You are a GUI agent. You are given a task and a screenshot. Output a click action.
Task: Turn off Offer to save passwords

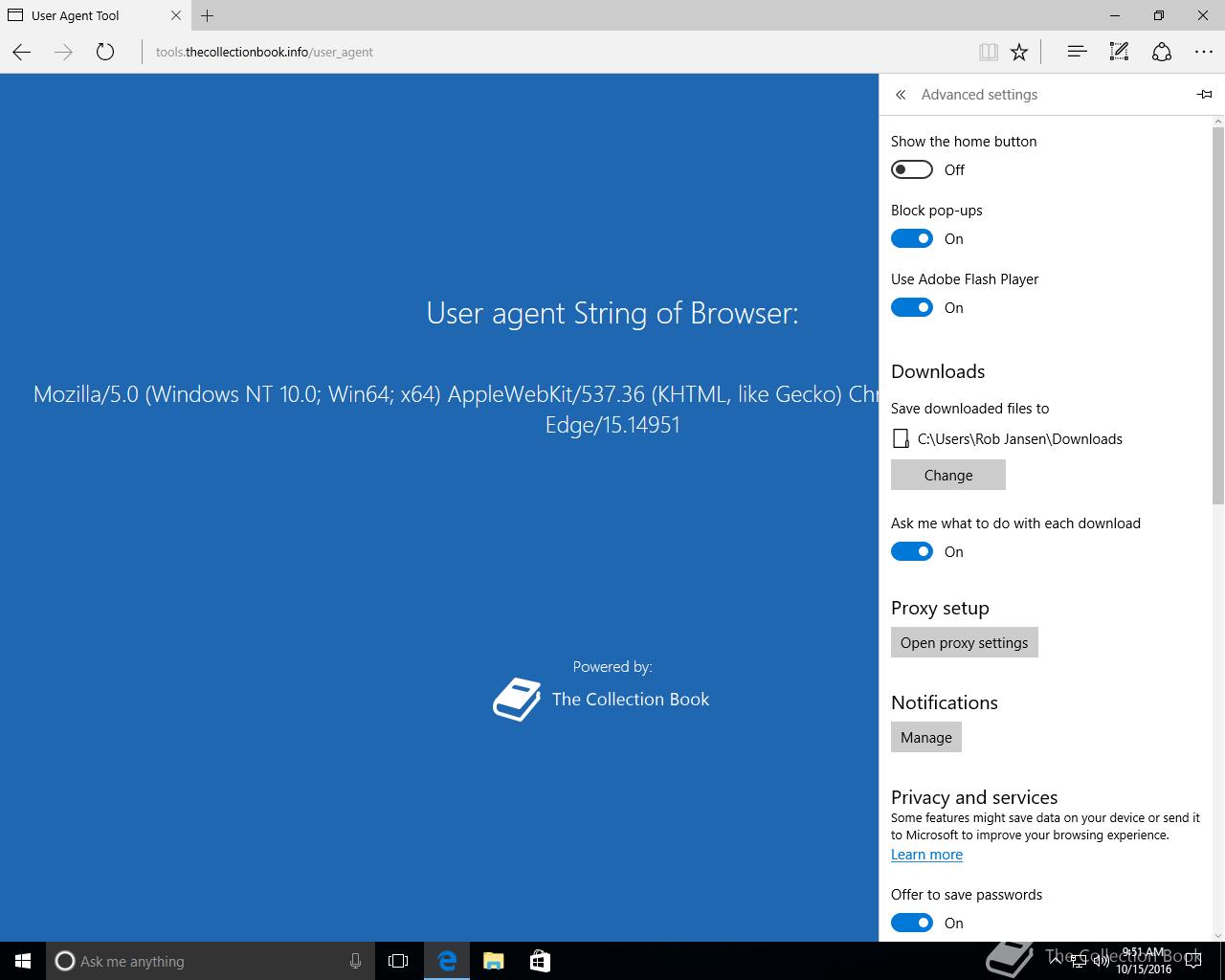click(912, 923)
